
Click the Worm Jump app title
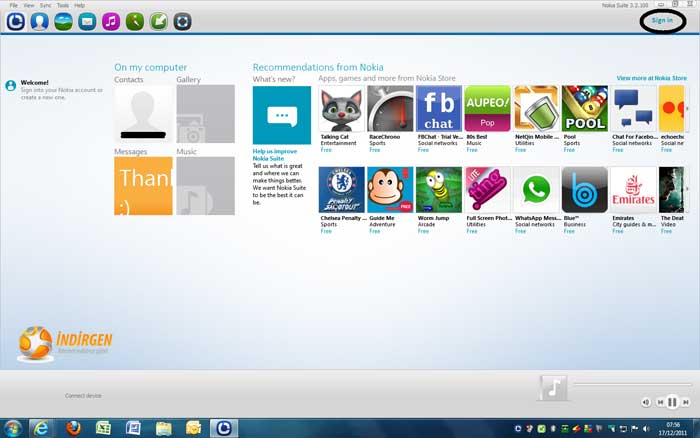433,218
